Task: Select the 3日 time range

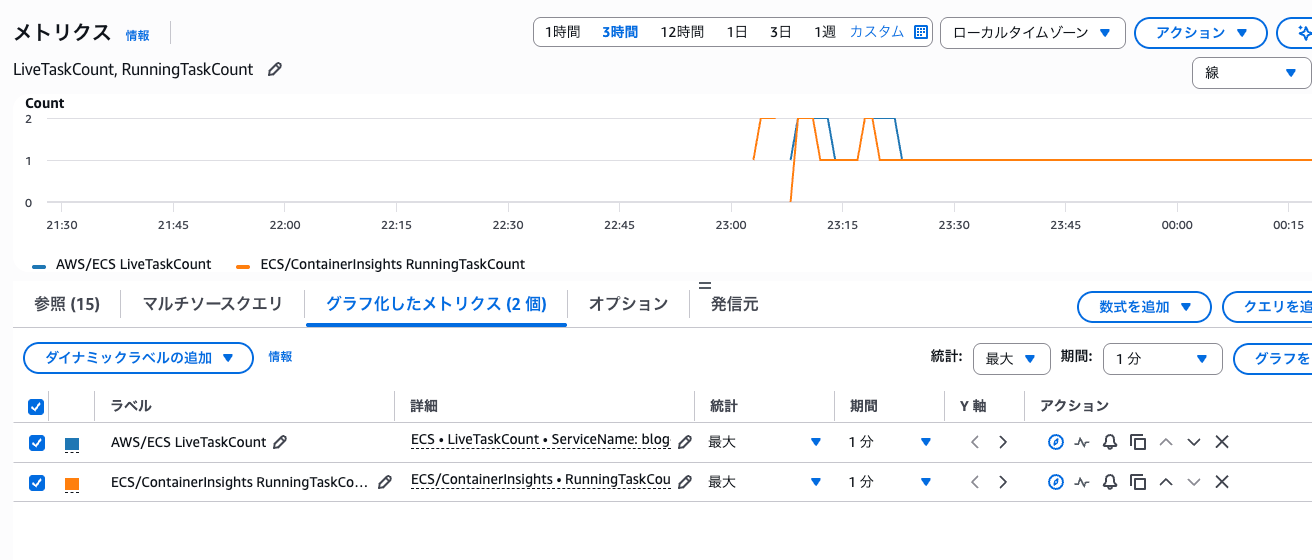Action: (781, 32)
